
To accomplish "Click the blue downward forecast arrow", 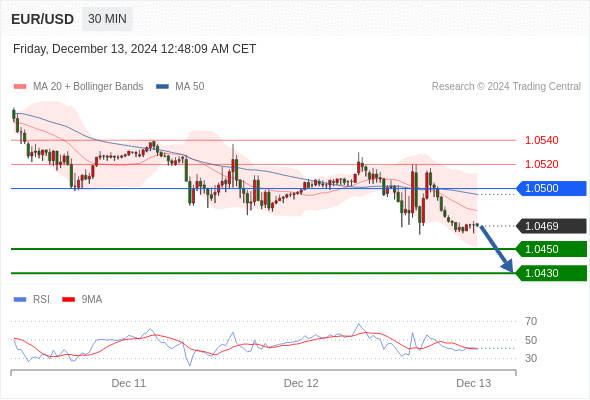I will pyautogui.click(x=496, y=248).
